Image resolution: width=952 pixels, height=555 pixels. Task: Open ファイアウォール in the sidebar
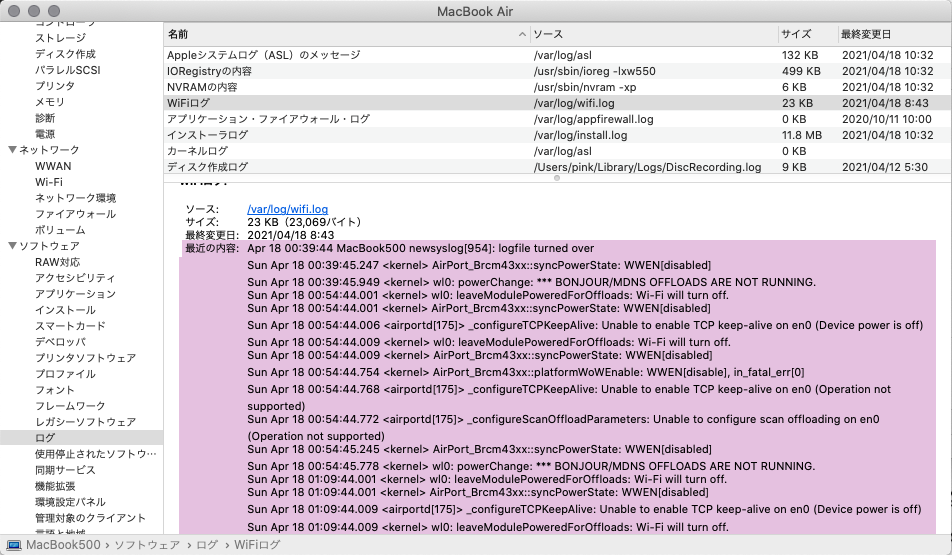click(75, 214)
